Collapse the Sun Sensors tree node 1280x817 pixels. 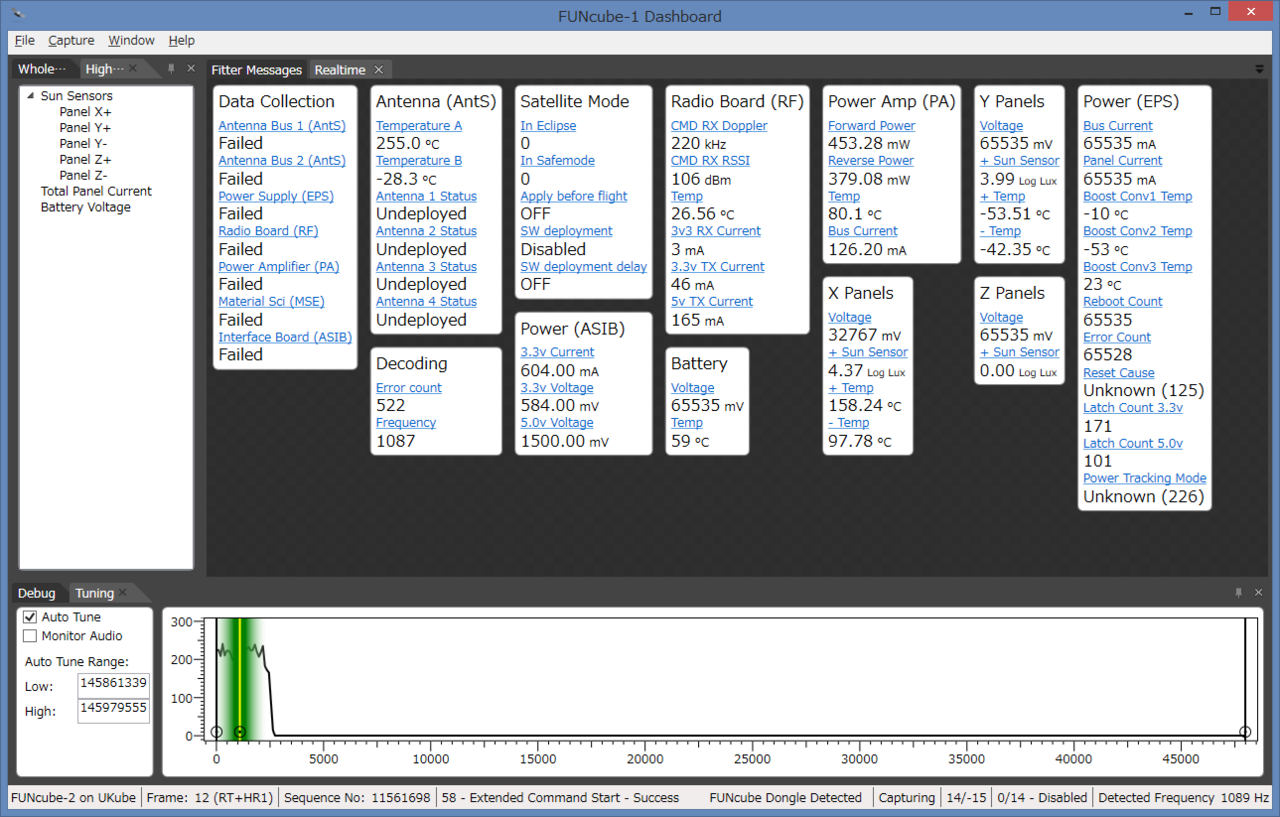(x=30, y=96)
